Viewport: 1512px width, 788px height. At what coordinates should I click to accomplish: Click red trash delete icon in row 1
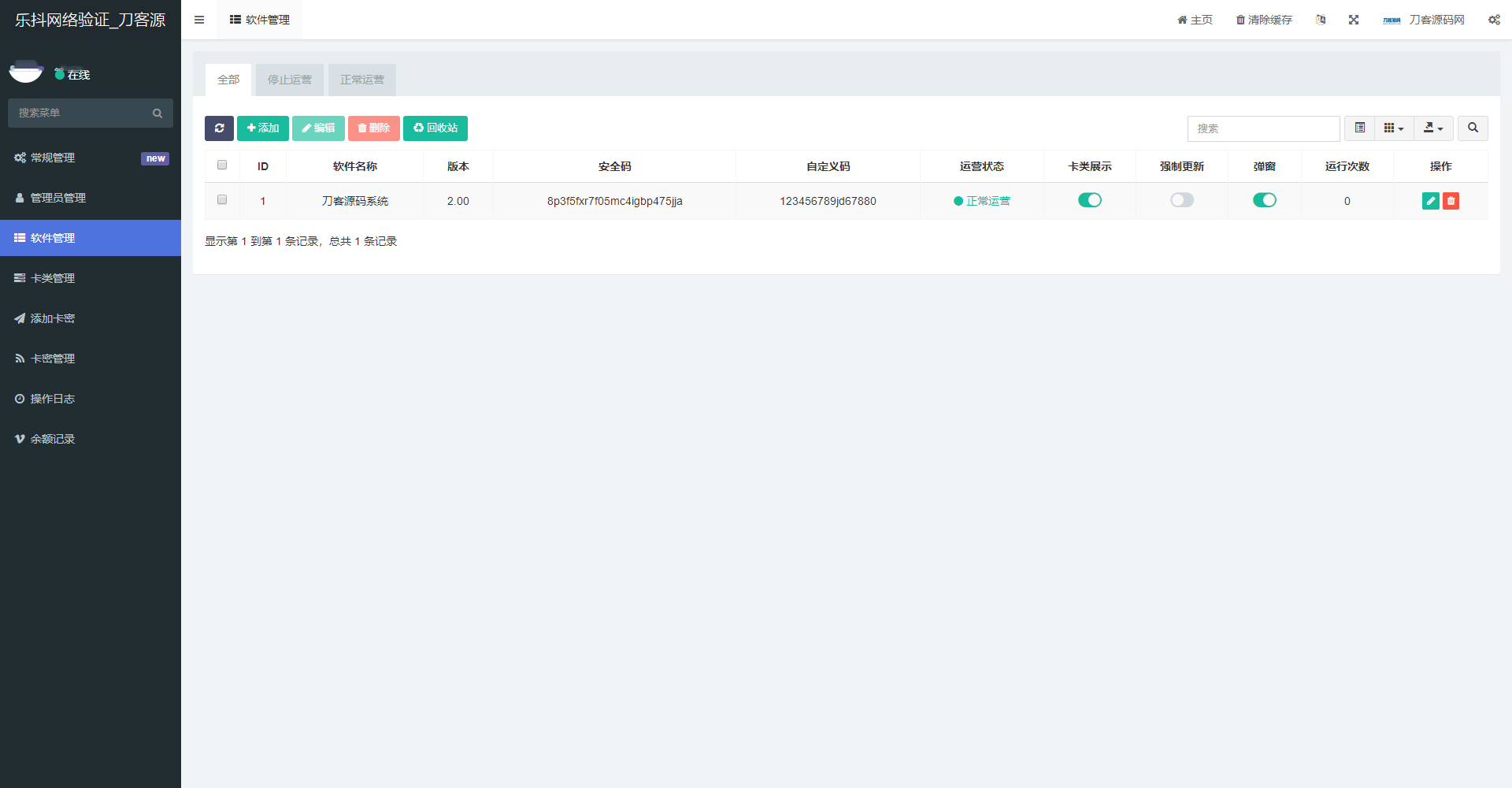point(1451,201)
